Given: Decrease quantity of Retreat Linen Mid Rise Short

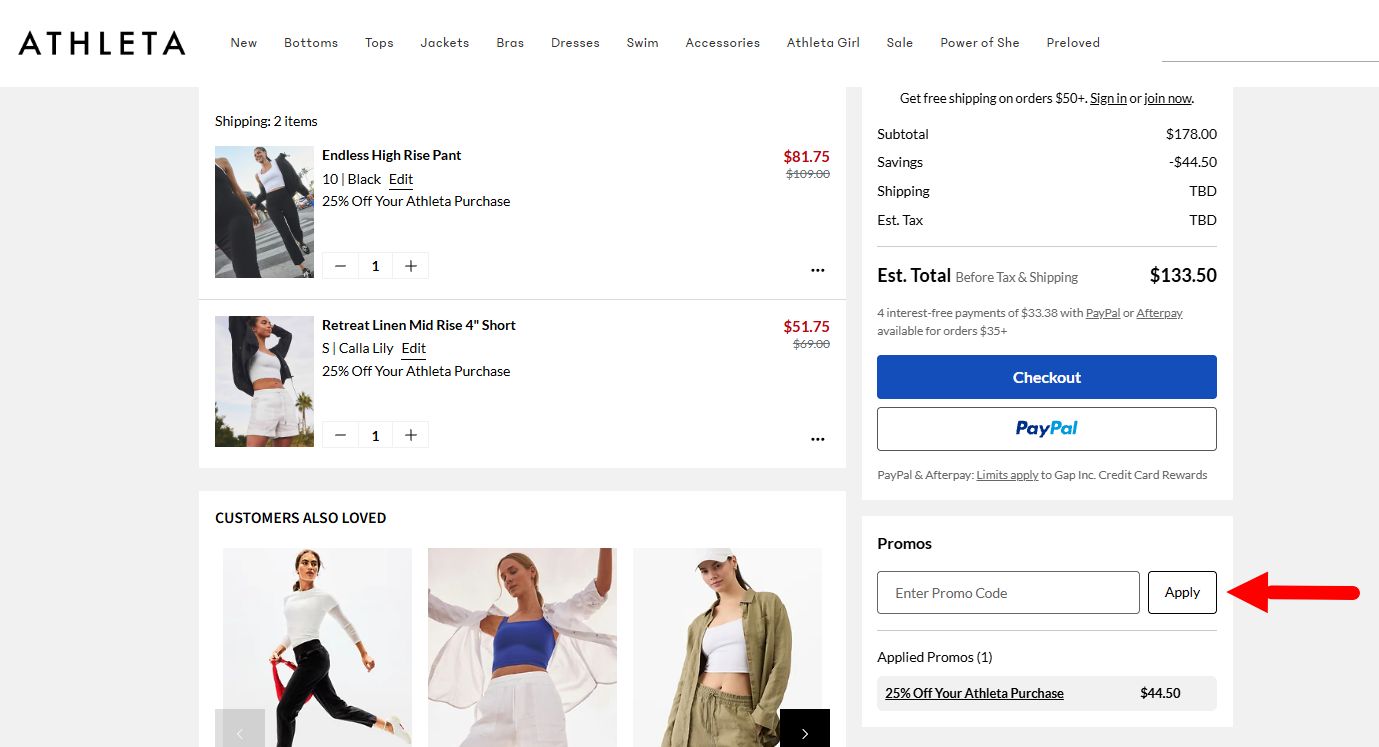Looking at the screenshot, I should click(x=340, y=434).
